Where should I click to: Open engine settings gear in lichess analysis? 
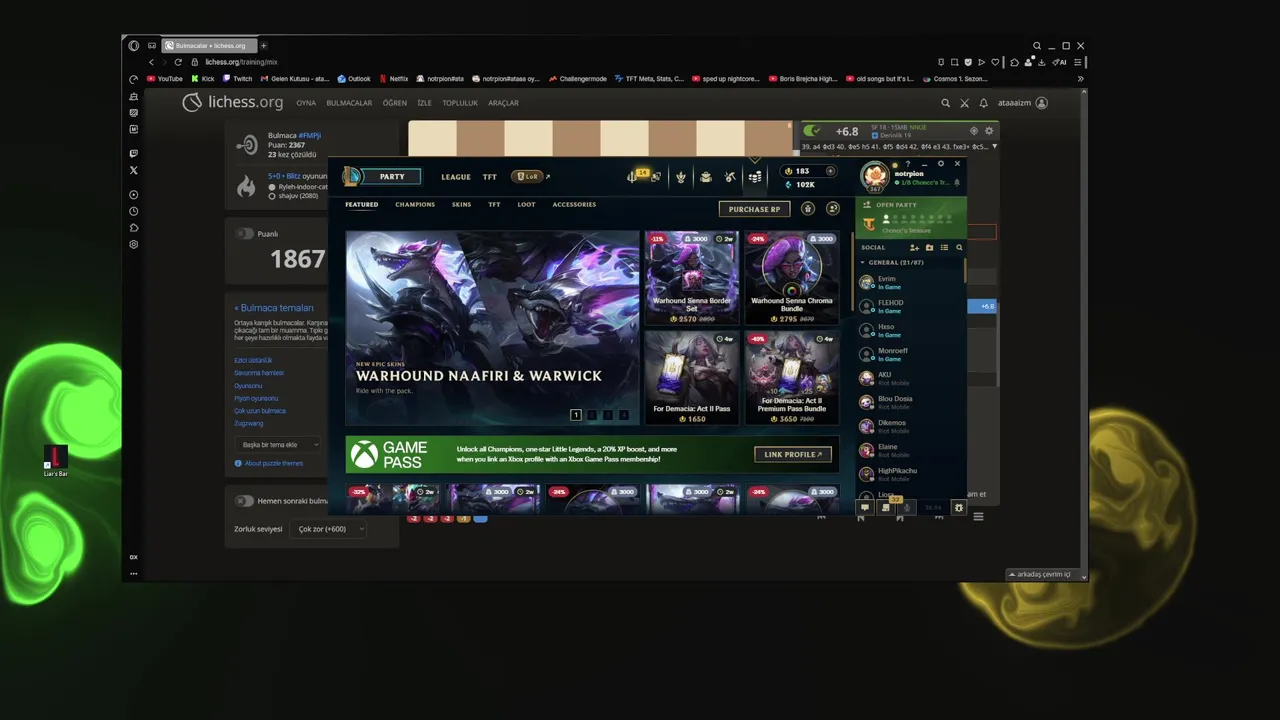click(x=989, y=131)
